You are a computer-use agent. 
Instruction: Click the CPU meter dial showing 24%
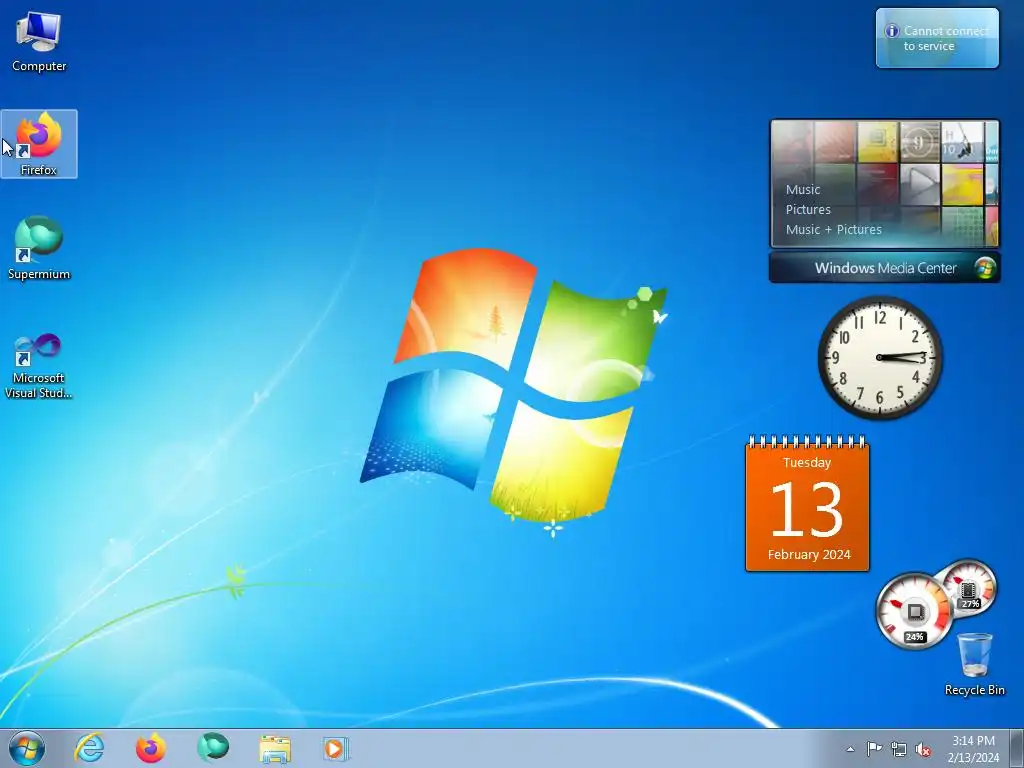pyautogui.click(x=914, y=611)
